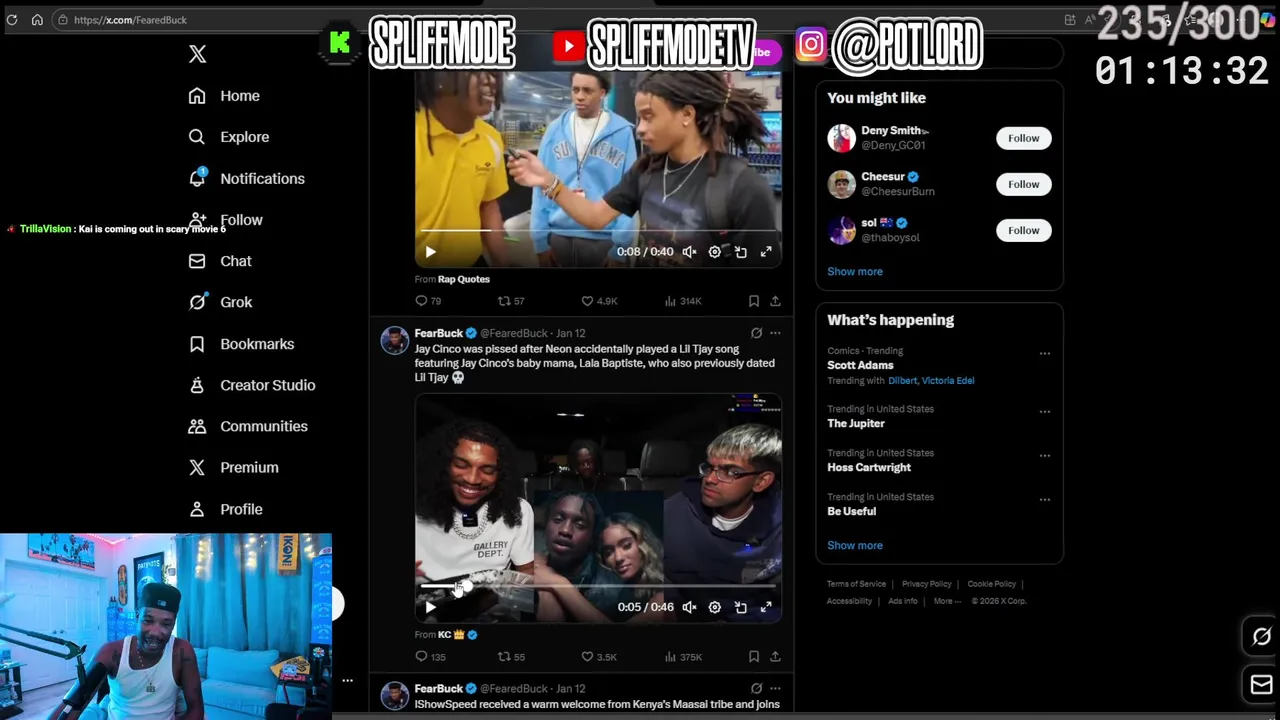1280x720 pixels.
Task: Click the Bookmarks ribbon icon in sidebar
Action: pos(197,344)
